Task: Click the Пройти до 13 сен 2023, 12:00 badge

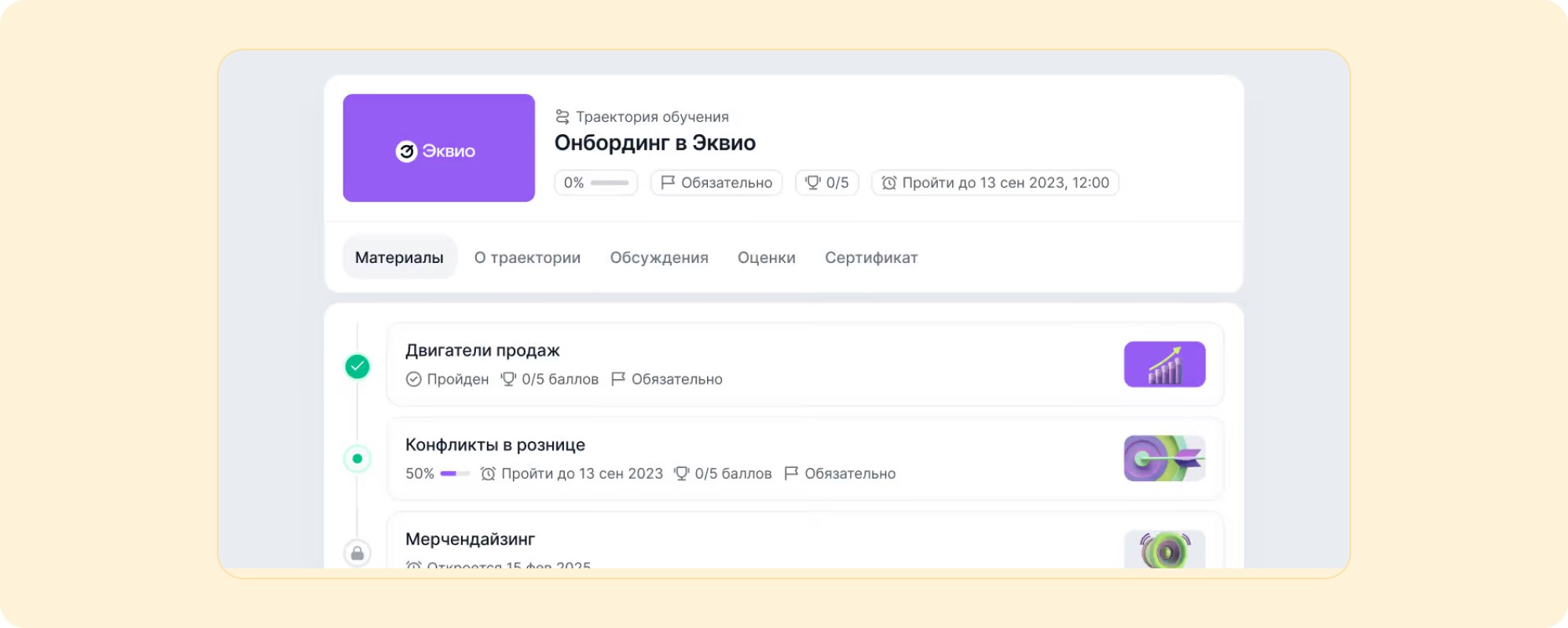Action: tap(995, 183)
